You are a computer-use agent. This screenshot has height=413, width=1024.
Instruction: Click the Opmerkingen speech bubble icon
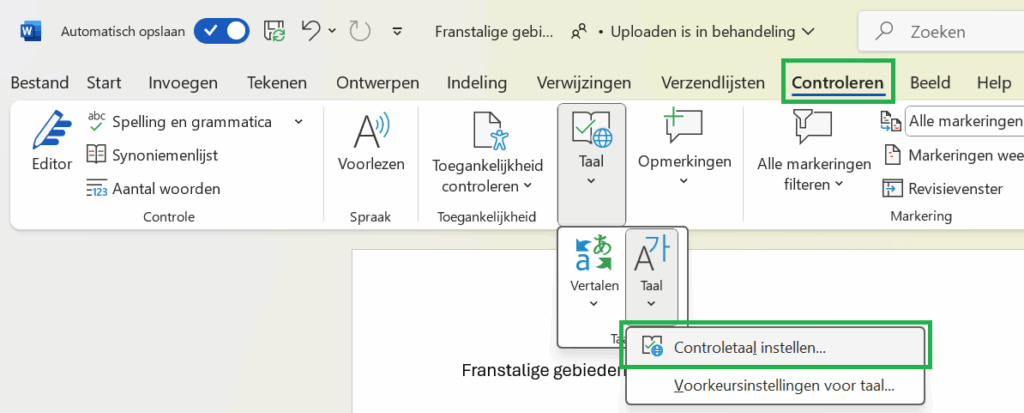[x=683, y=125]
